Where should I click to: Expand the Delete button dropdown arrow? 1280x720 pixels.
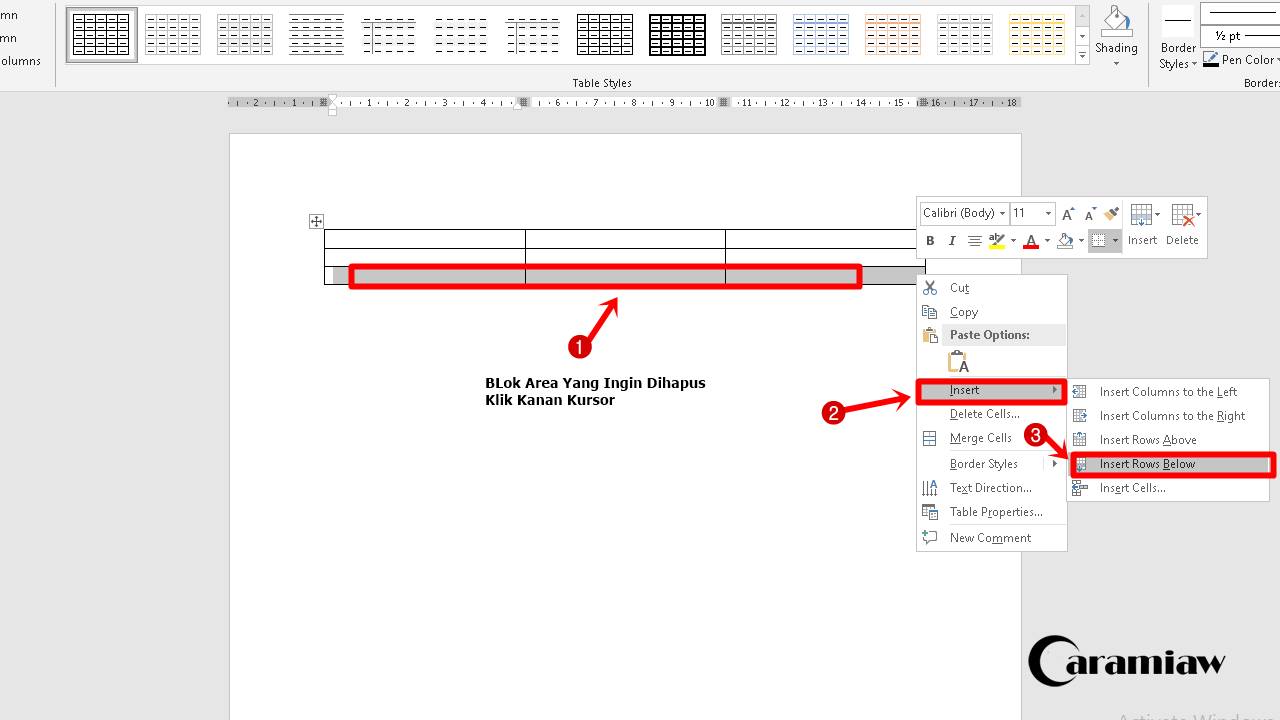[x=1198, y=215]
